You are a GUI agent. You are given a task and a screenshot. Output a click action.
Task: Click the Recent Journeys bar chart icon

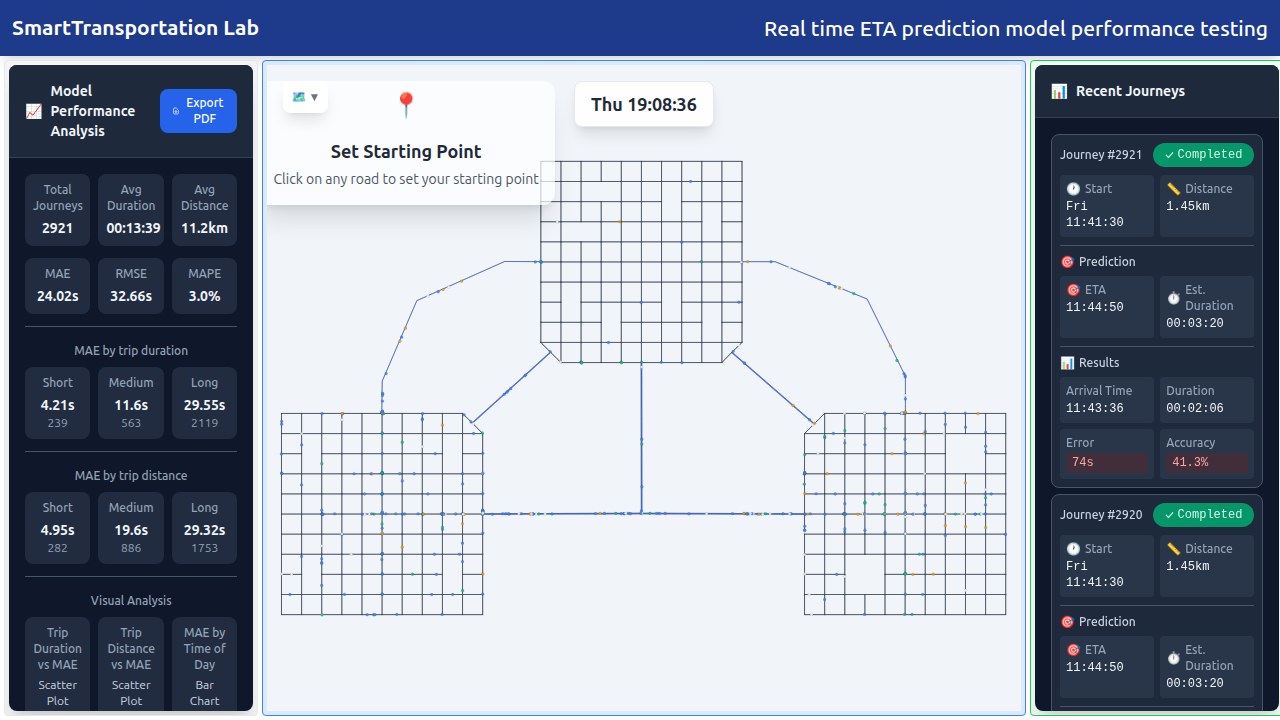point(1059,91)
